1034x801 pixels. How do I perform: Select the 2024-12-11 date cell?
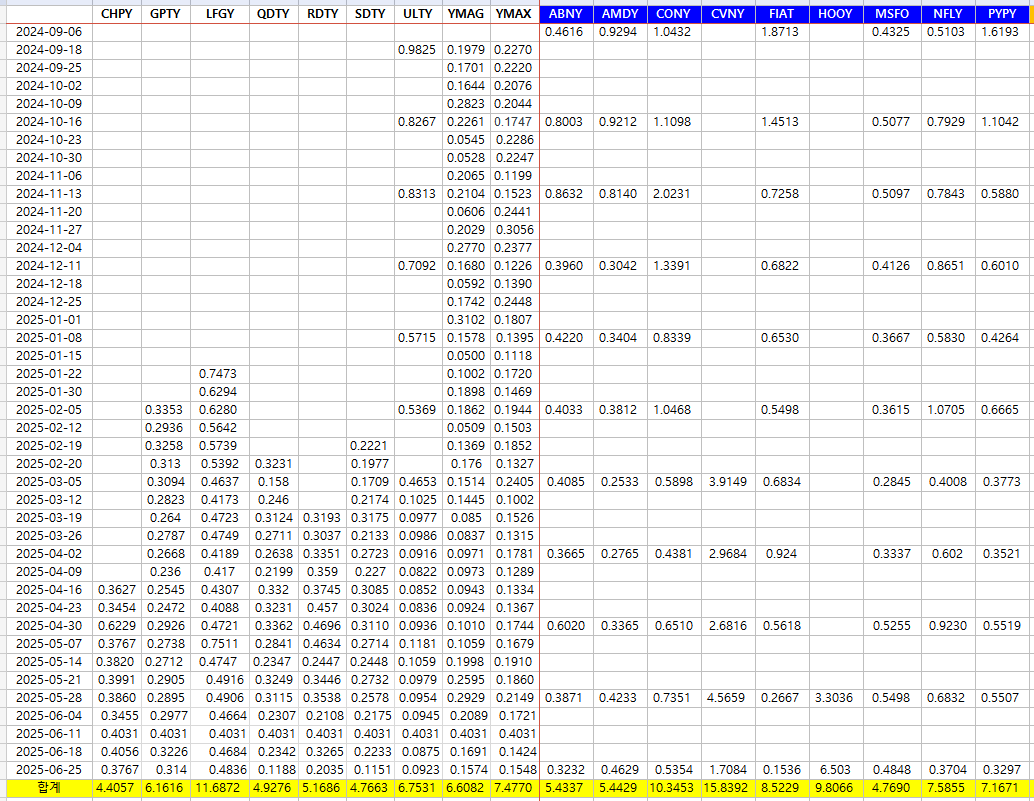coord(49,266)
